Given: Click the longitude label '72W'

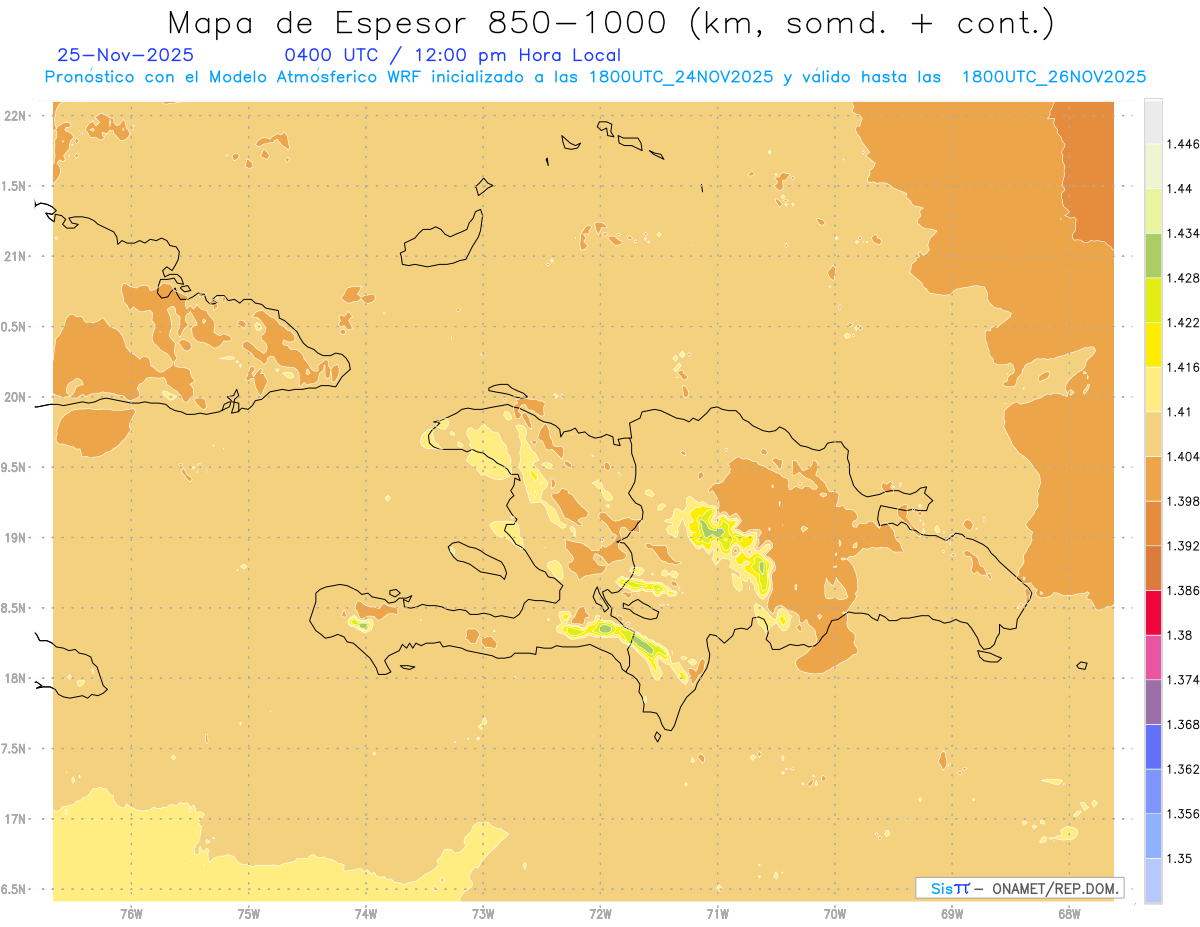Looking at the screenshot, I should coord(600,913).
